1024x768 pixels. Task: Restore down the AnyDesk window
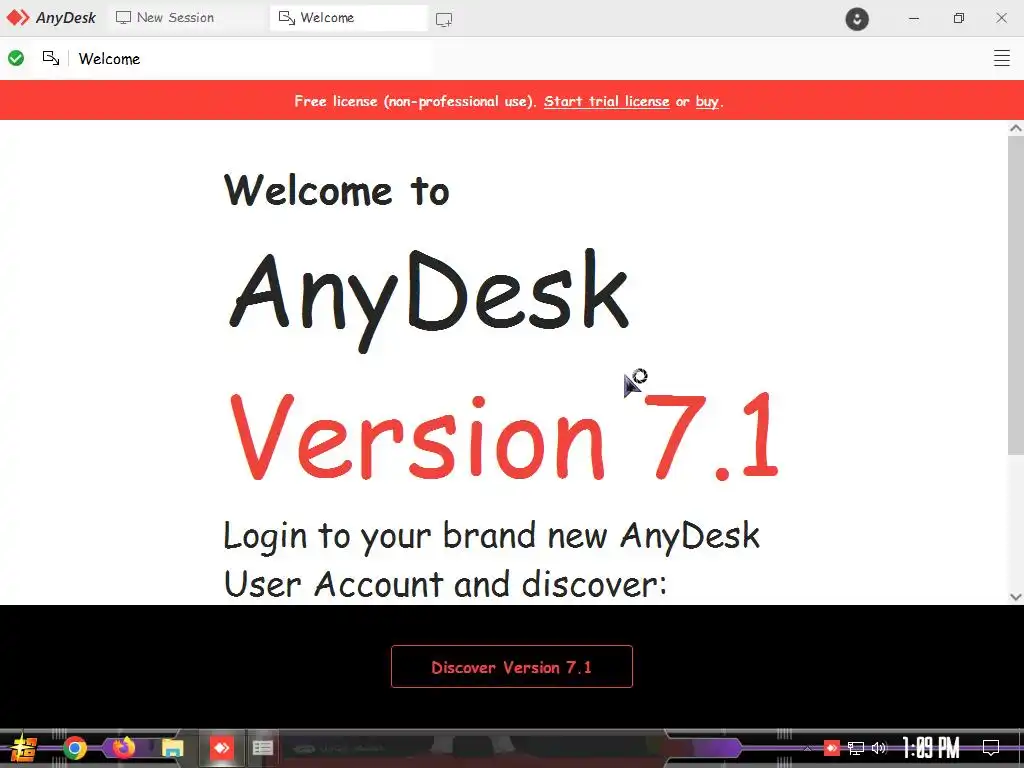pyautogui.click(x=958, y=18)
